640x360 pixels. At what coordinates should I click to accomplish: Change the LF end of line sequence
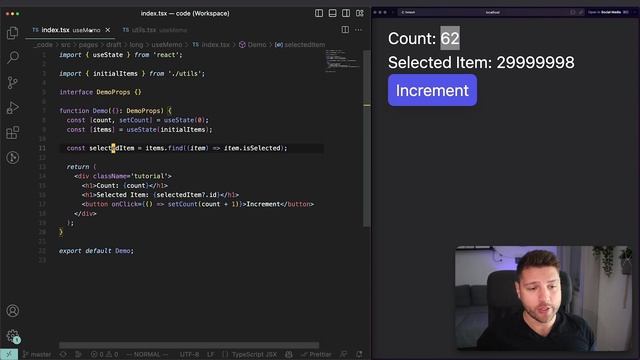211,354
